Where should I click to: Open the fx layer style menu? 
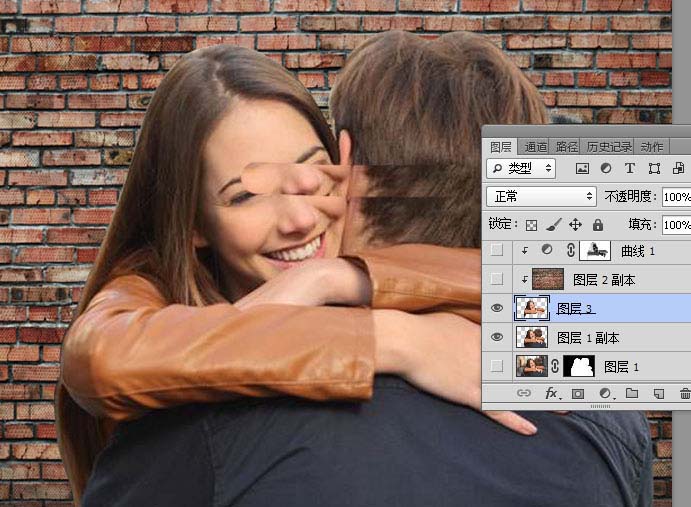point(552,393)
